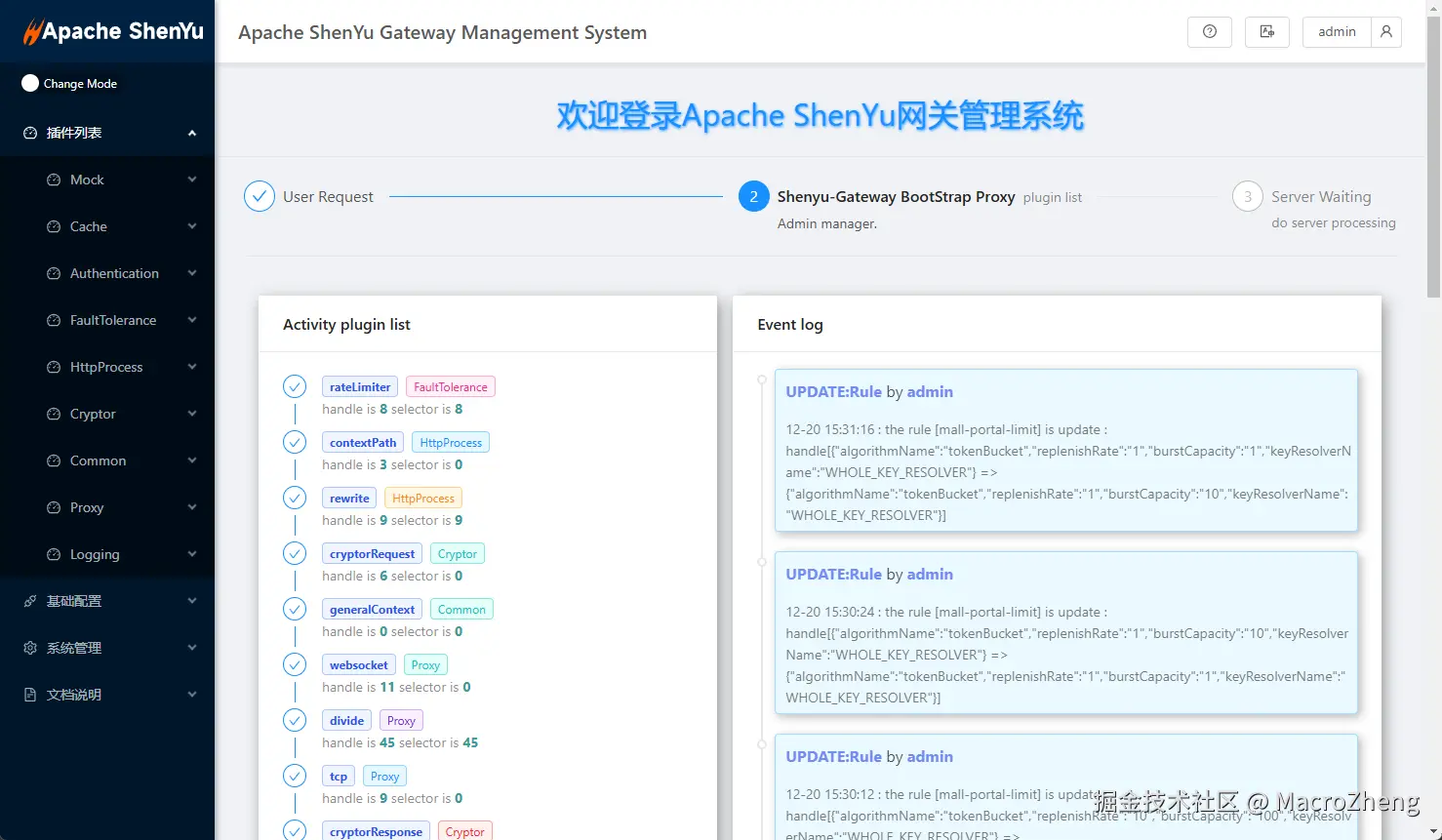1442x840 pixels.
Task: Click the 'handle is 11 selector is 0' text
Action: click(x=396, y=687)
